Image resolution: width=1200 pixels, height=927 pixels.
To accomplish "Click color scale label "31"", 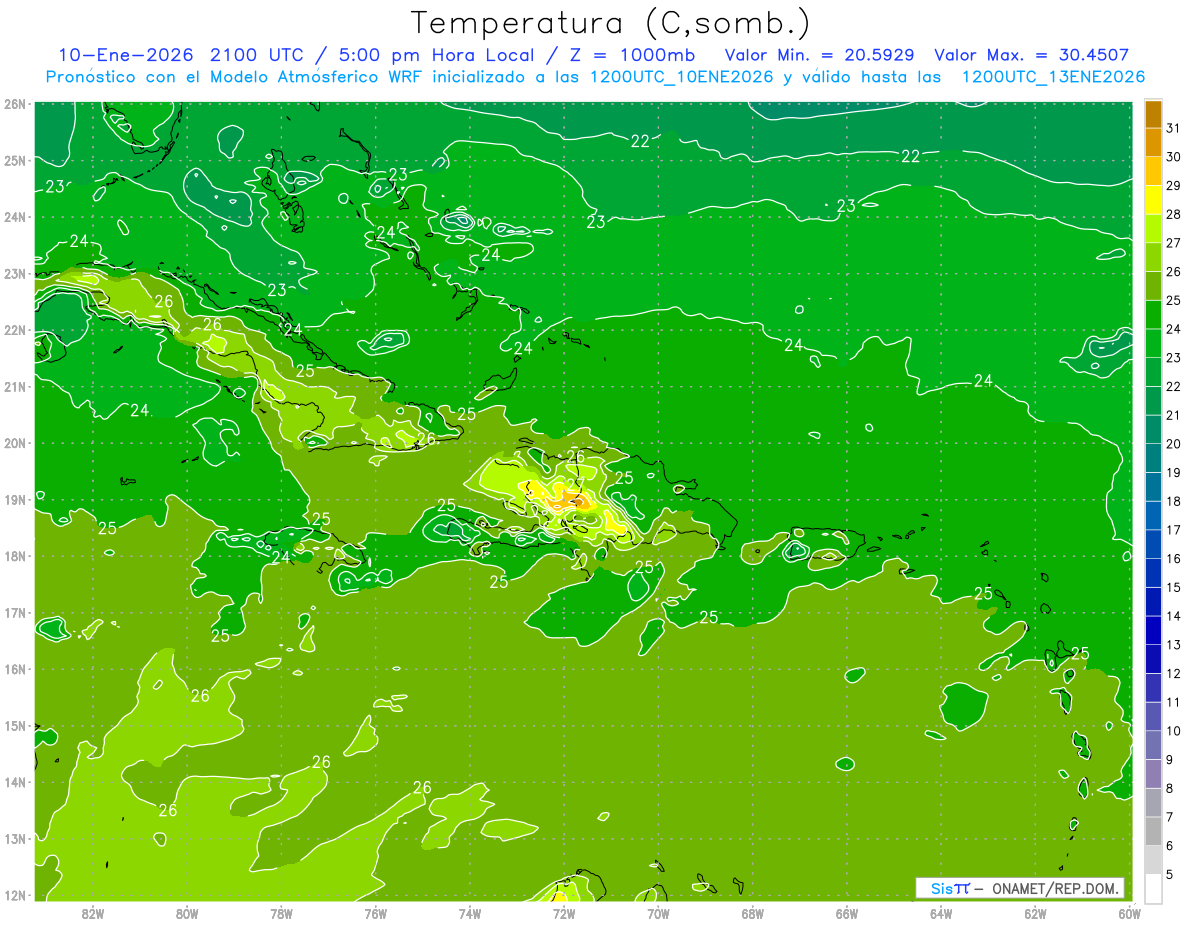I will click(x=1173, y=129).
